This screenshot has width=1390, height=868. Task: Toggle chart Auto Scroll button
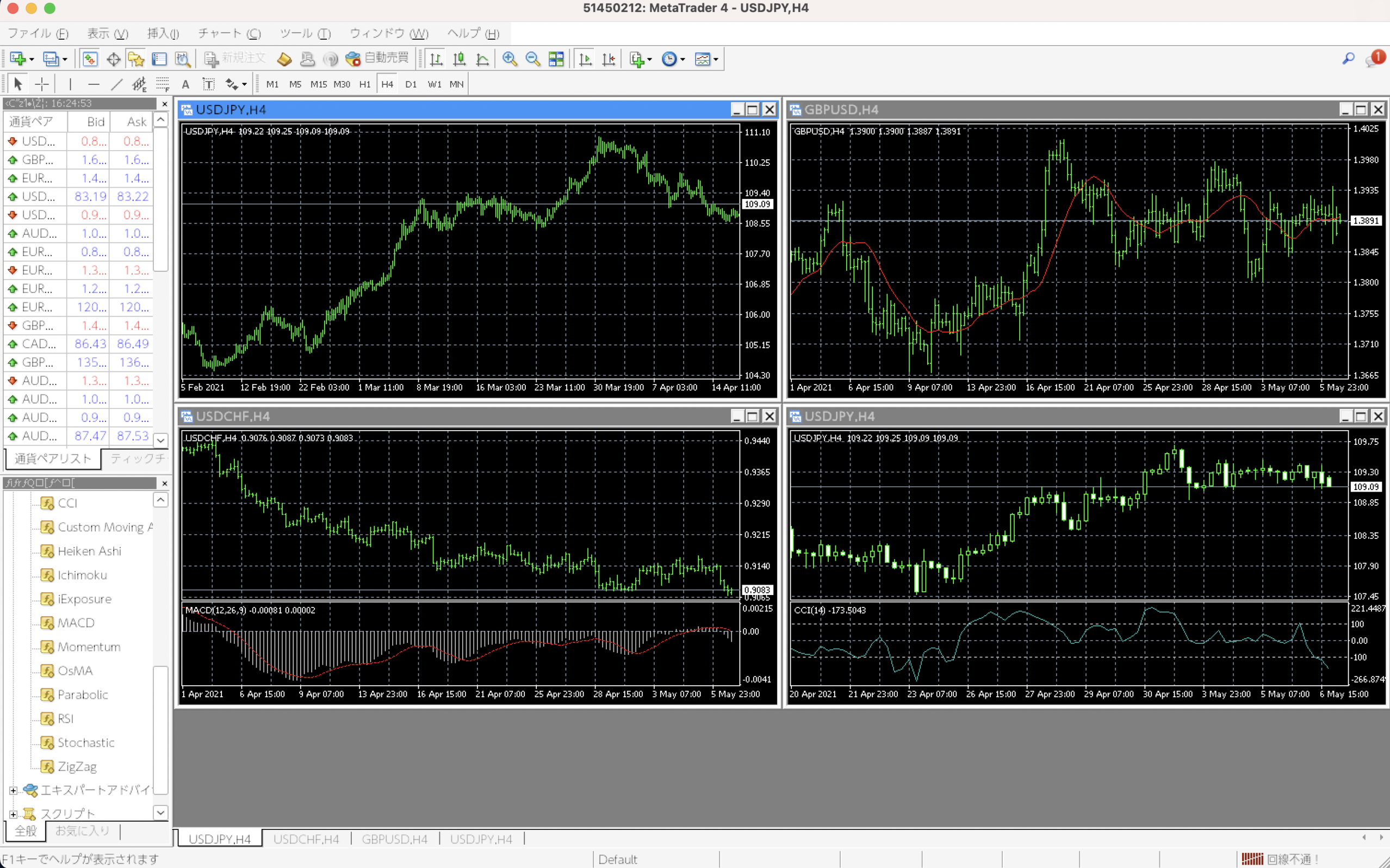click(585, 59)
